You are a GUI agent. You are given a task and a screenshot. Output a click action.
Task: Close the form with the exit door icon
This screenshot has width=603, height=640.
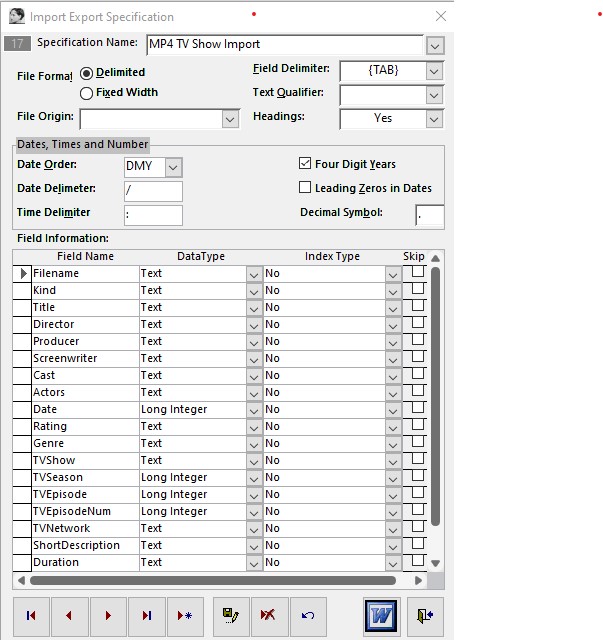point(425,616)
